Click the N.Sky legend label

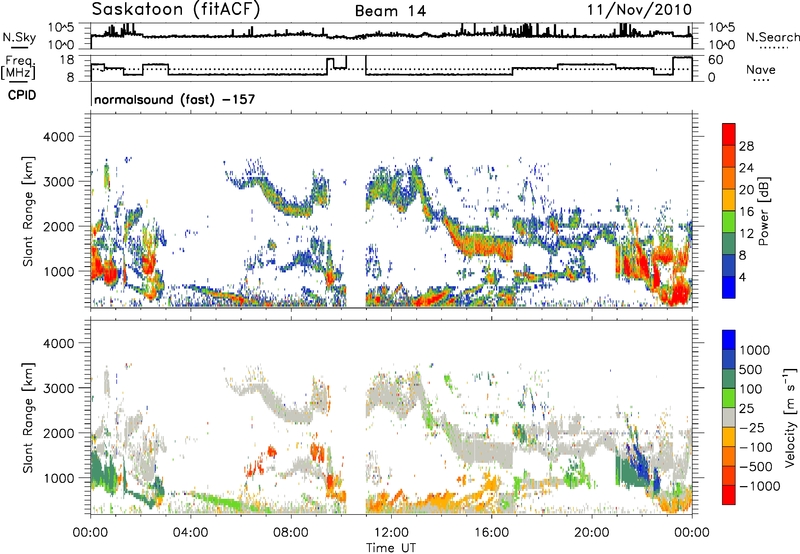19,38
